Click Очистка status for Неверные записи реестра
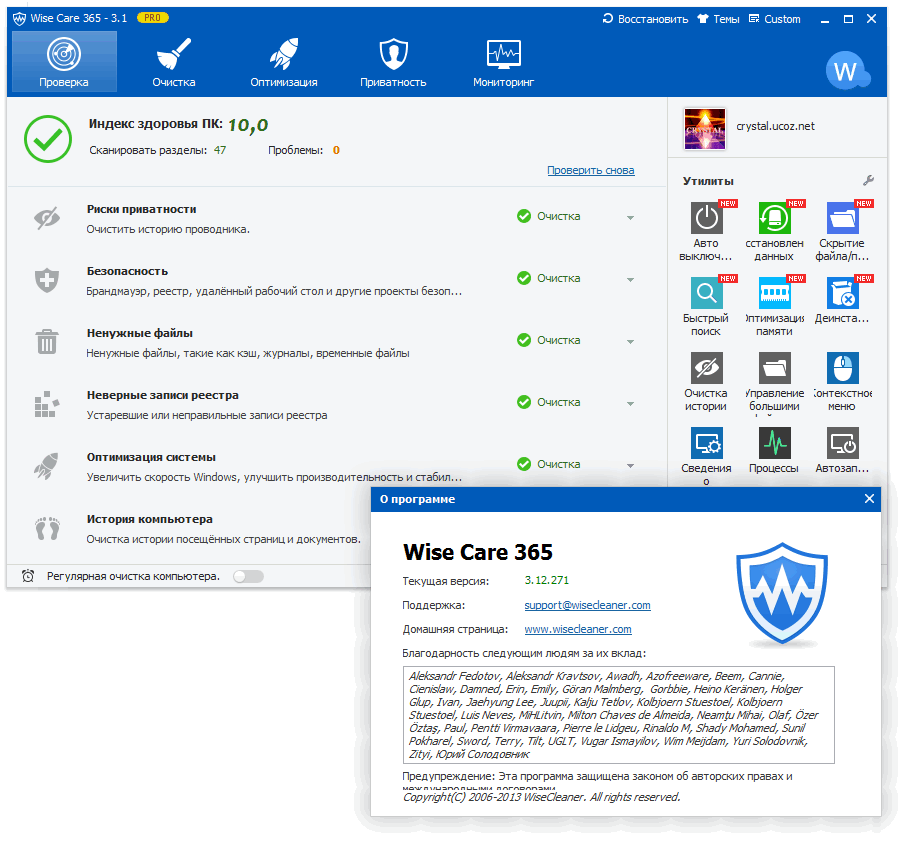The width and height of the screenshot is (904, 851). click(548, 402)
